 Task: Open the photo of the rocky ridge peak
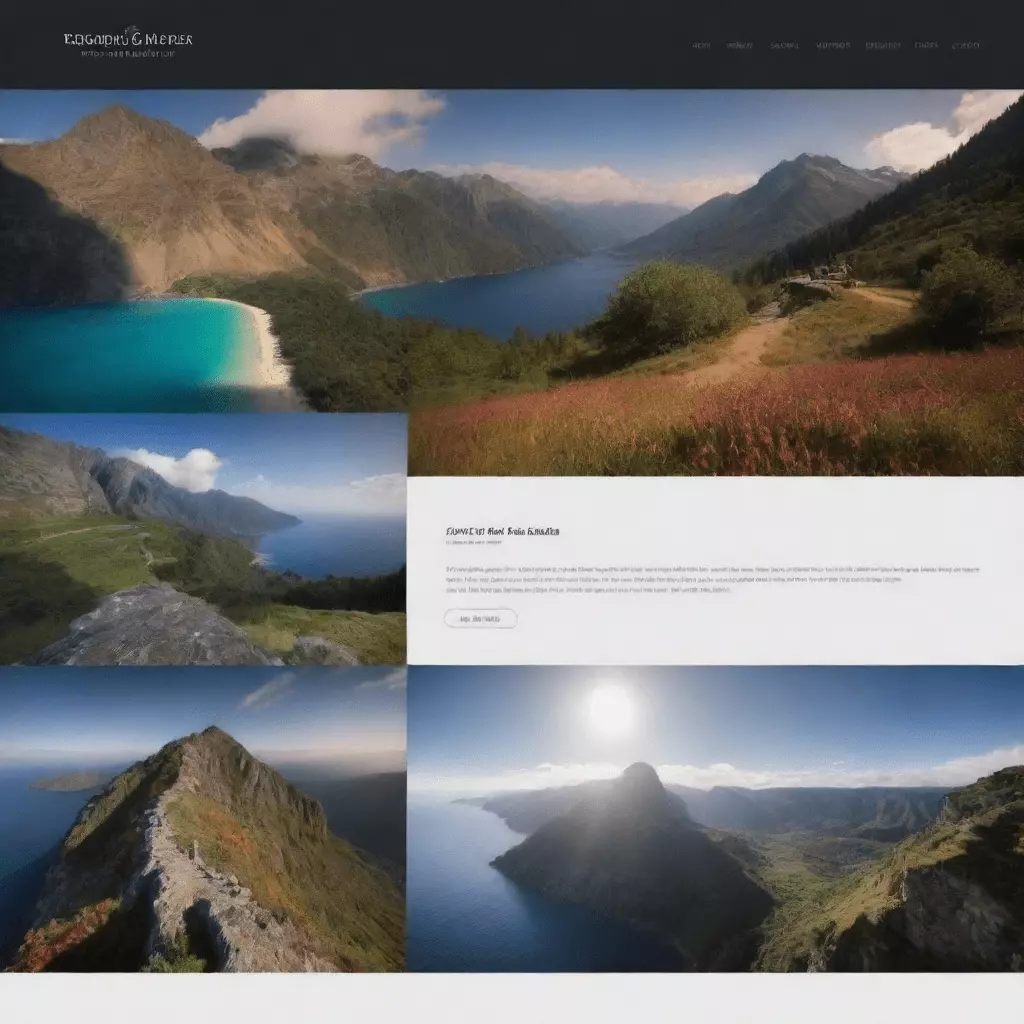[x=203, y=819]
